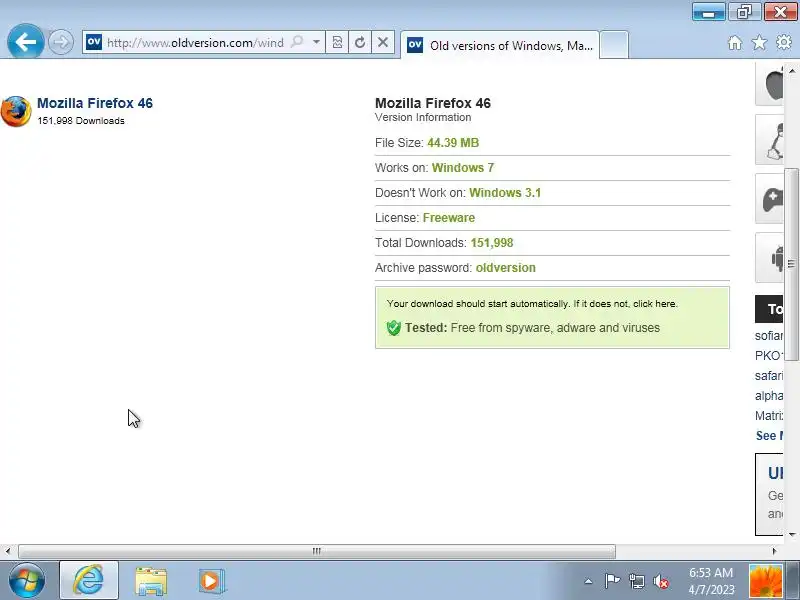Click the search magnifier in address bar
800x600 pixels.
coord(297,42)
